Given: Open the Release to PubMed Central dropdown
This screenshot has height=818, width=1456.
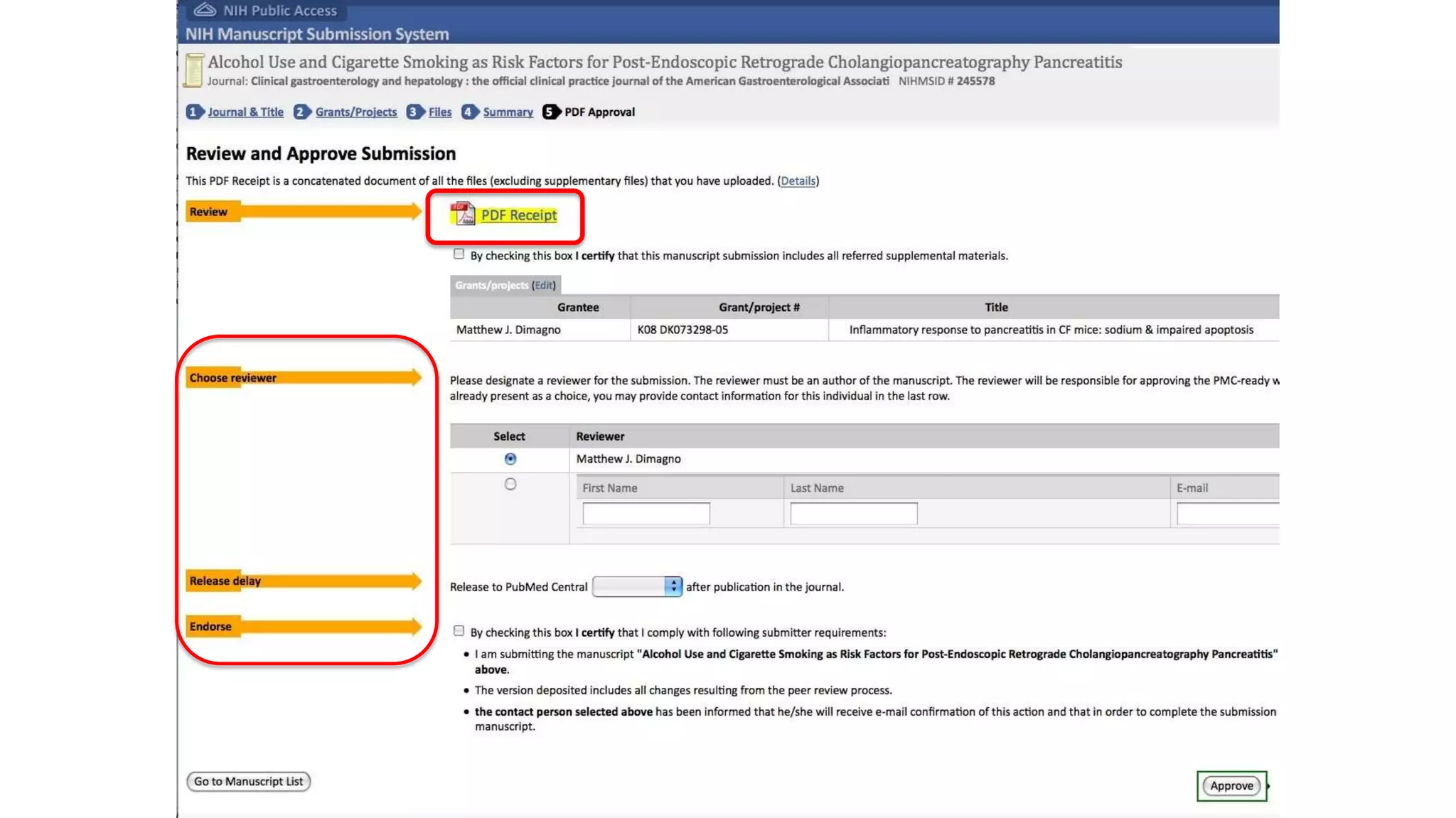Looking at the screenshot, I should 637,586.
